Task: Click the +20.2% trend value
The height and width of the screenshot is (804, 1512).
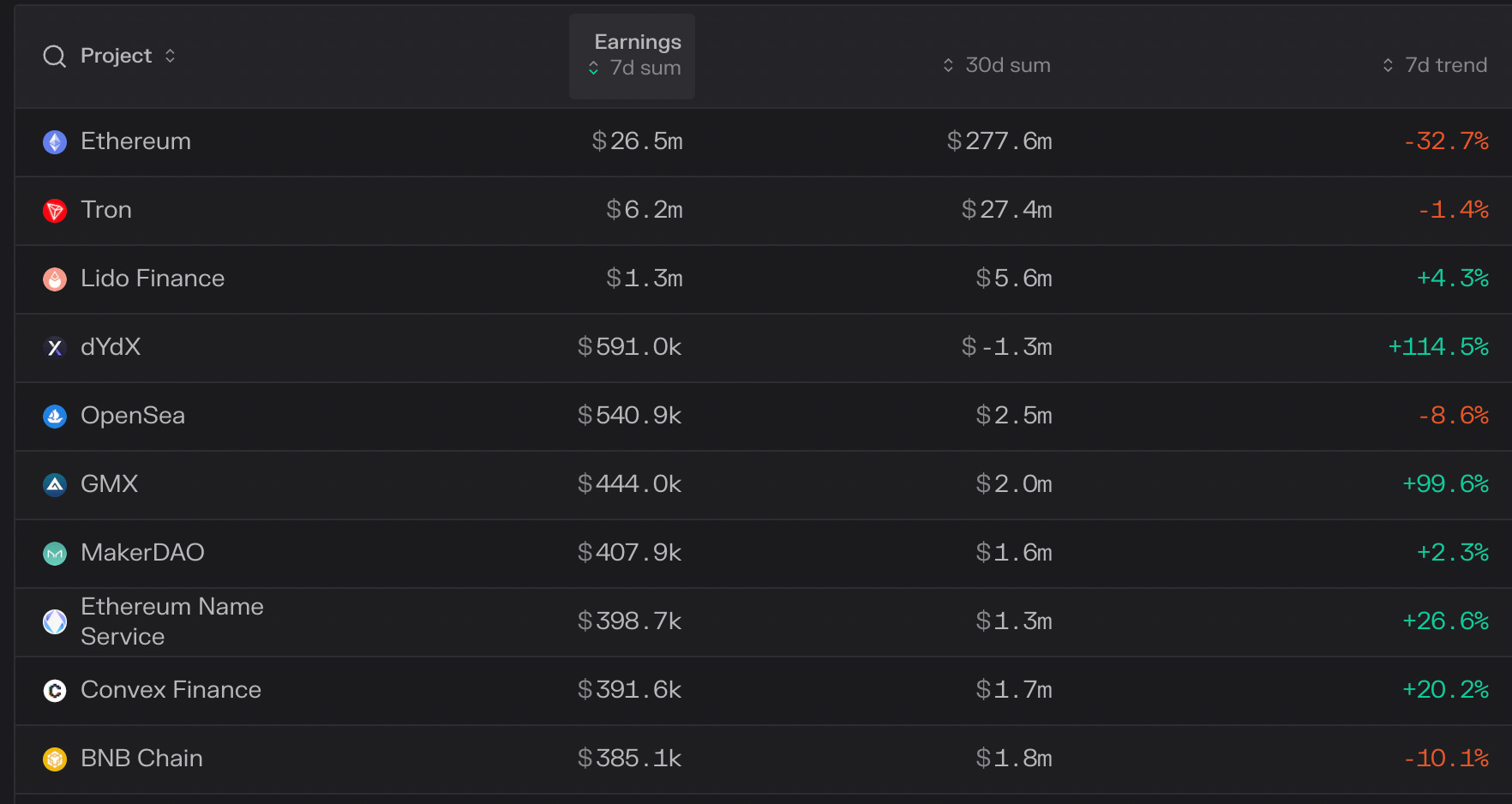Action: tap(1446, 690)
